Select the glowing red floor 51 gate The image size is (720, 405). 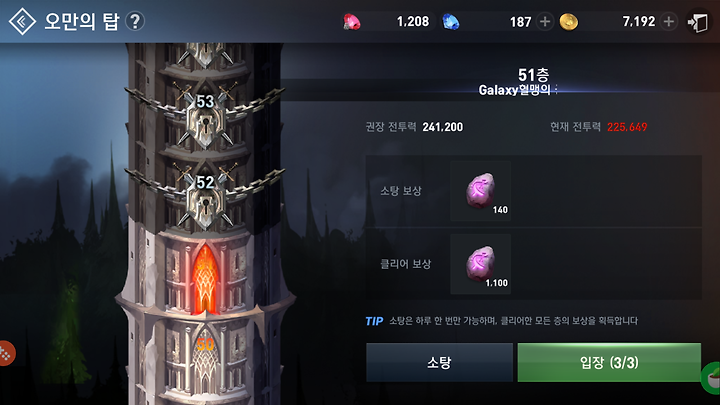click(205, 279)
